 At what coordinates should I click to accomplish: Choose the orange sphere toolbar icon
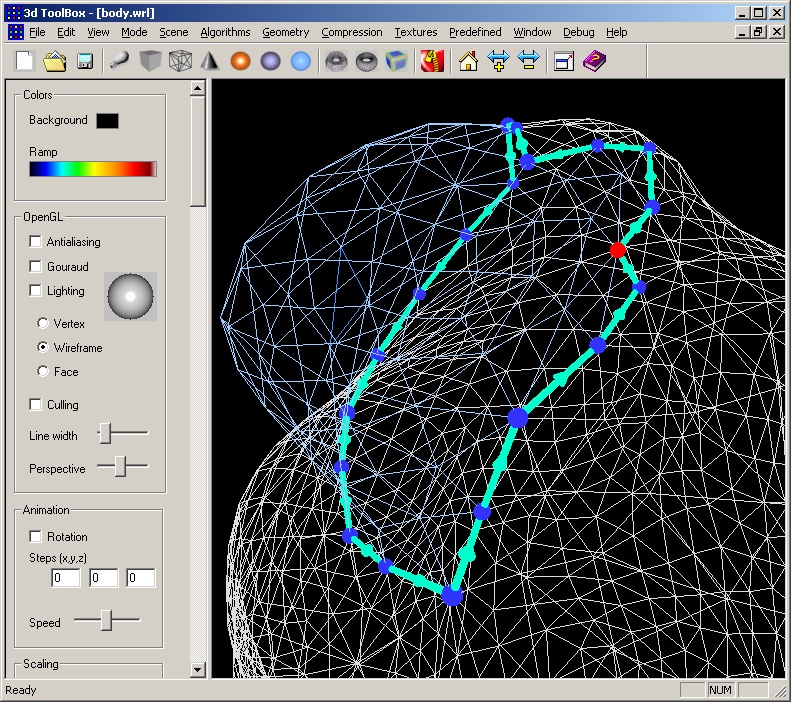pyautogui.click(x=240, y=61)
